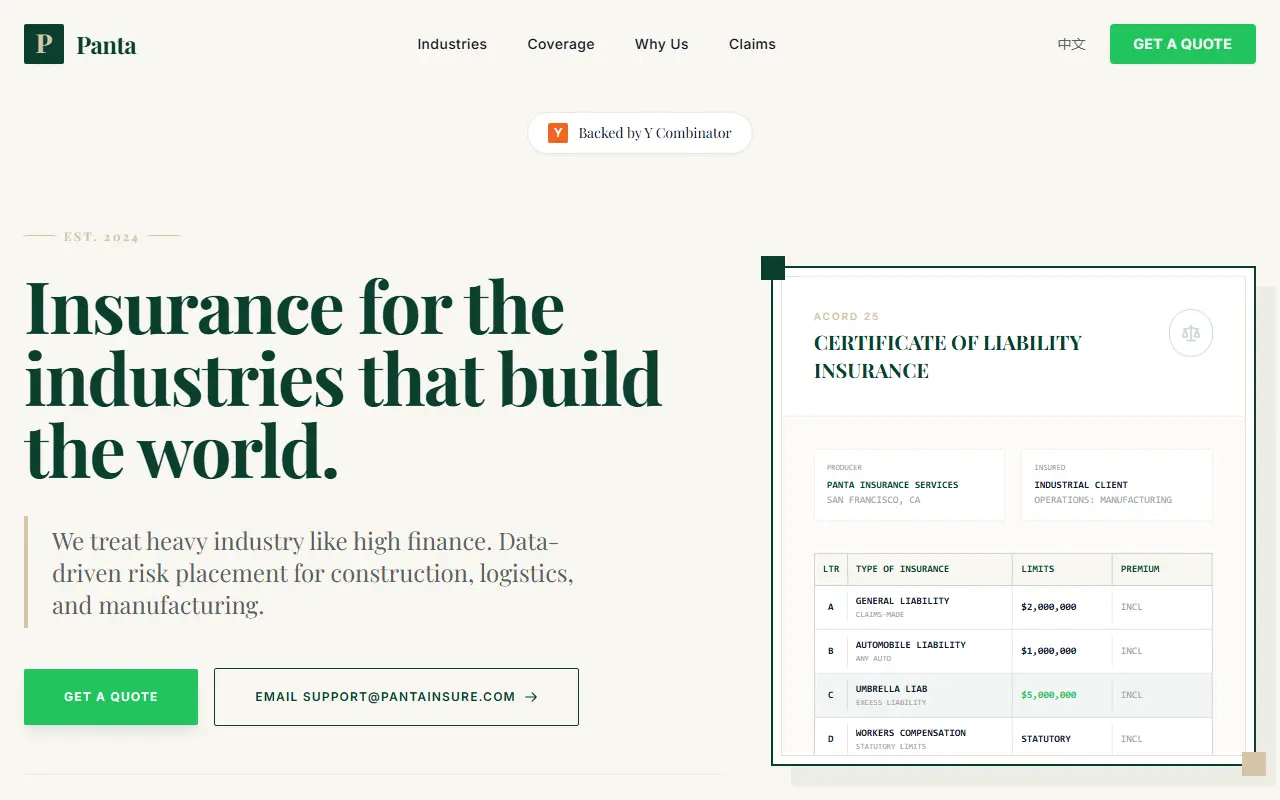Click the $1,000,000 limit value
Screen dimensions: 1280x800
pos(1049,651)
